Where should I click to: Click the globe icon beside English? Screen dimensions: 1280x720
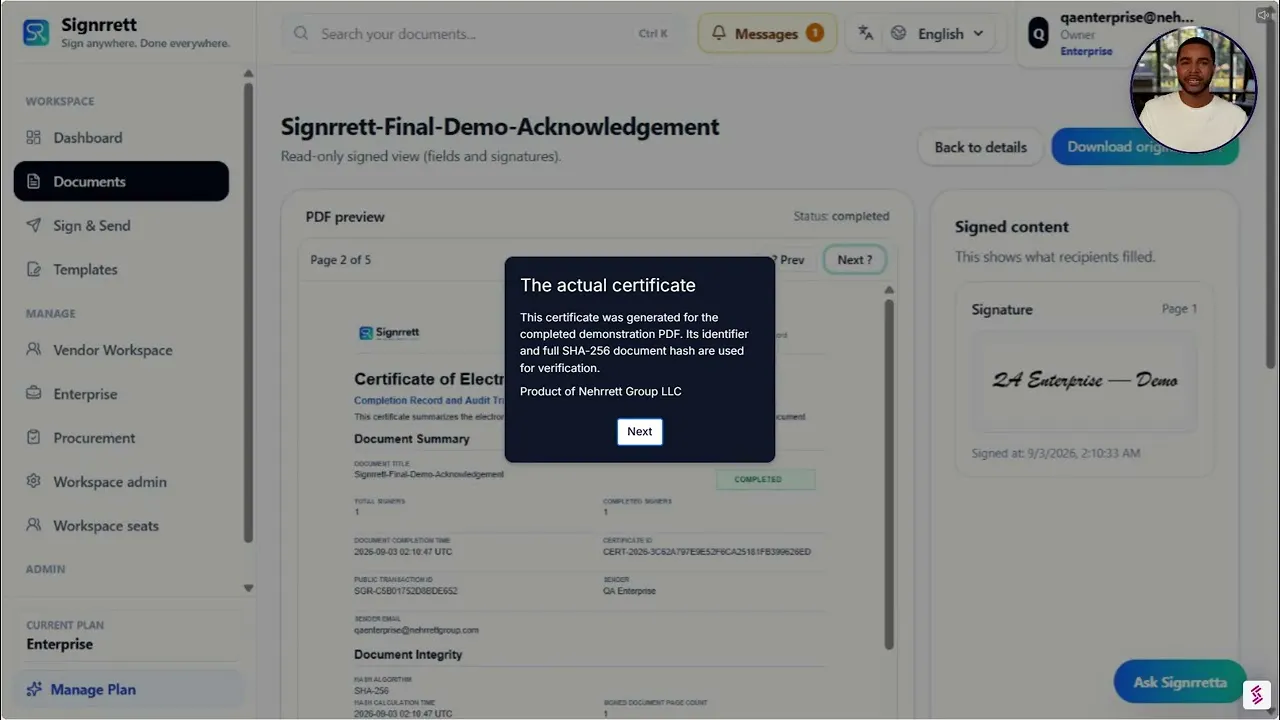tap(898, 33)
